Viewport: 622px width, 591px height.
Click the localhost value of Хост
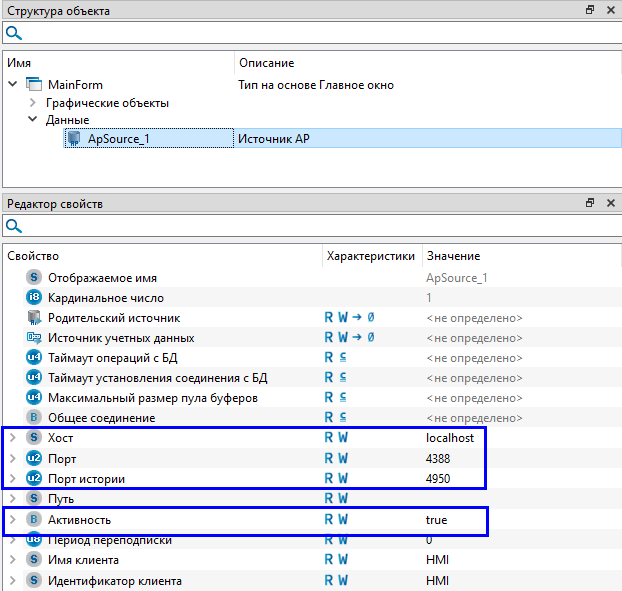[456, 438]
